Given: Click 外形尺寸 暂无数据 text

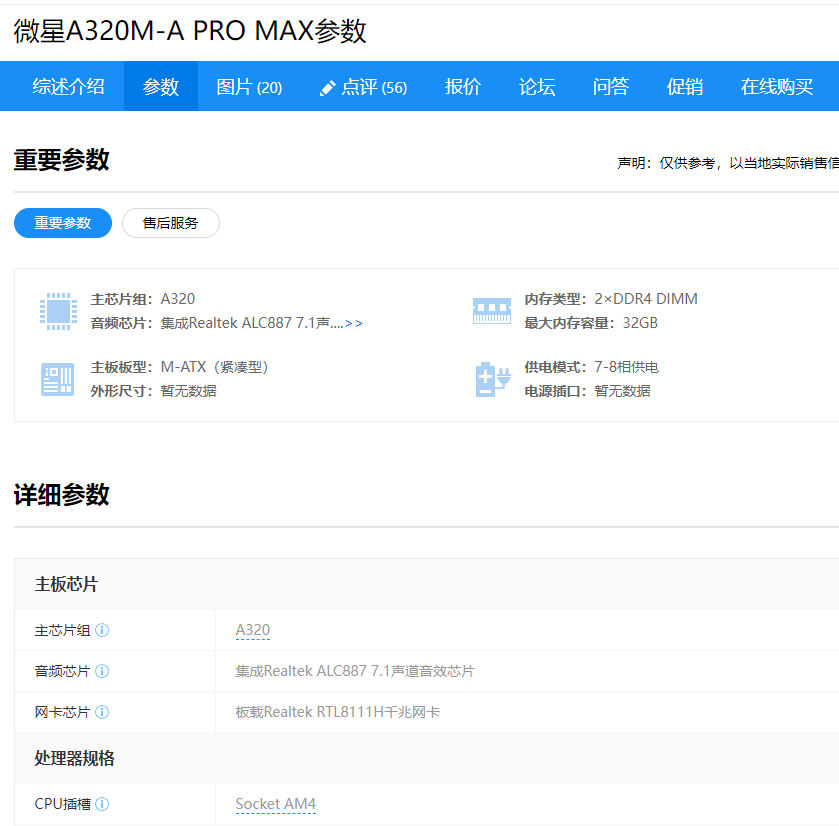Looking at the screenshot, I should point(154,391).
